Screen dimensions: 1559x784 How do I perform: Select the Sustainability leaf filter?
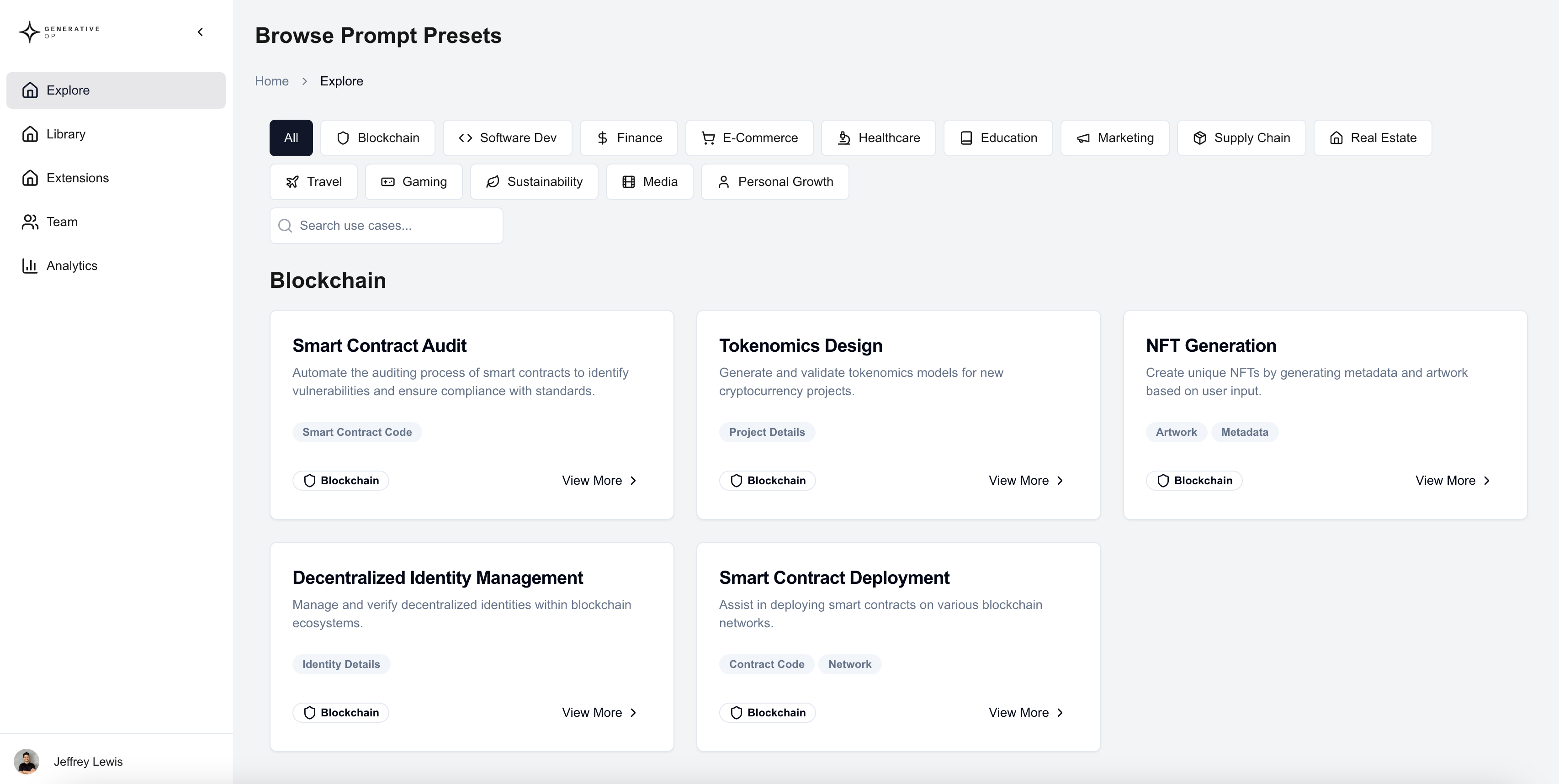tap(534, 182)
